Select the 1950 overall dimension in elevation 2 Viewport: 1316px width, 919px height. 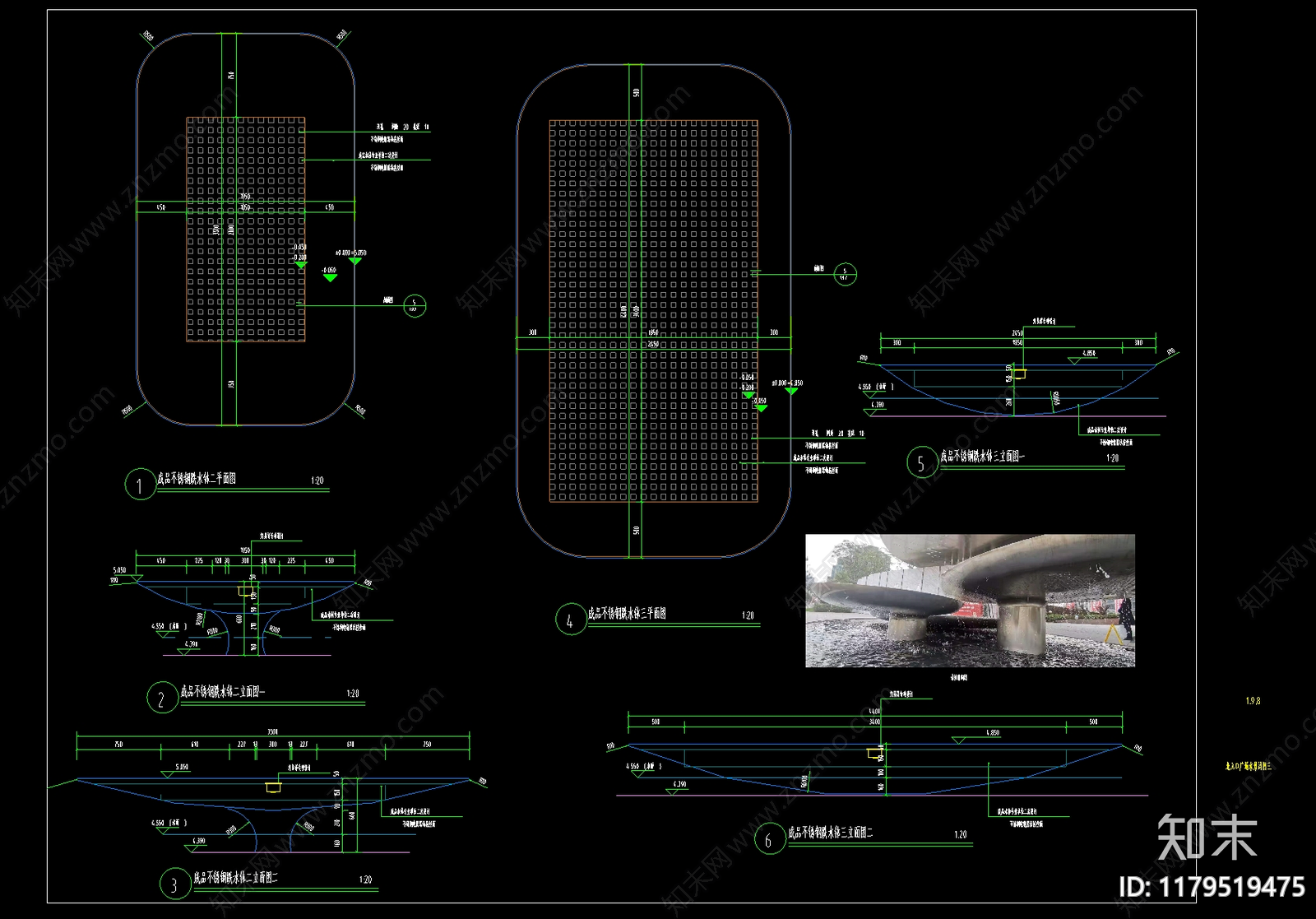[245, 550]
